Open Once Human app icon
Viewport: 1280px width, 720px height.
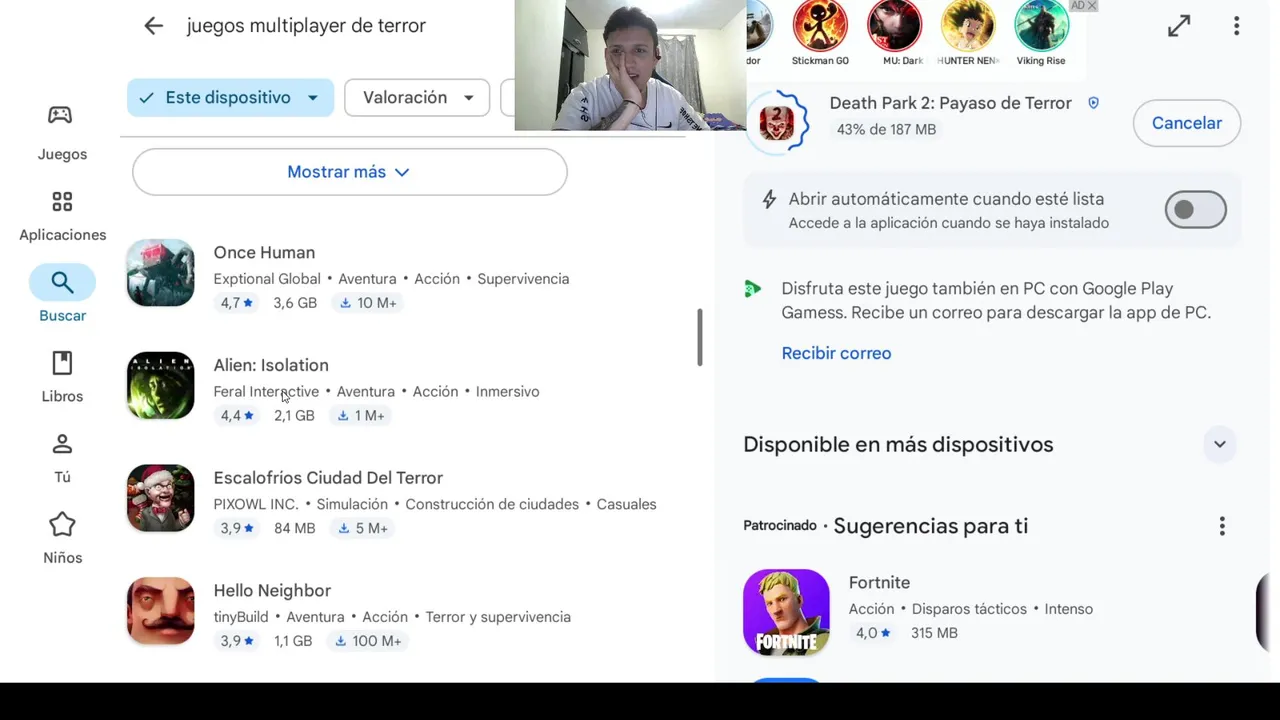(x=160, y=273)
